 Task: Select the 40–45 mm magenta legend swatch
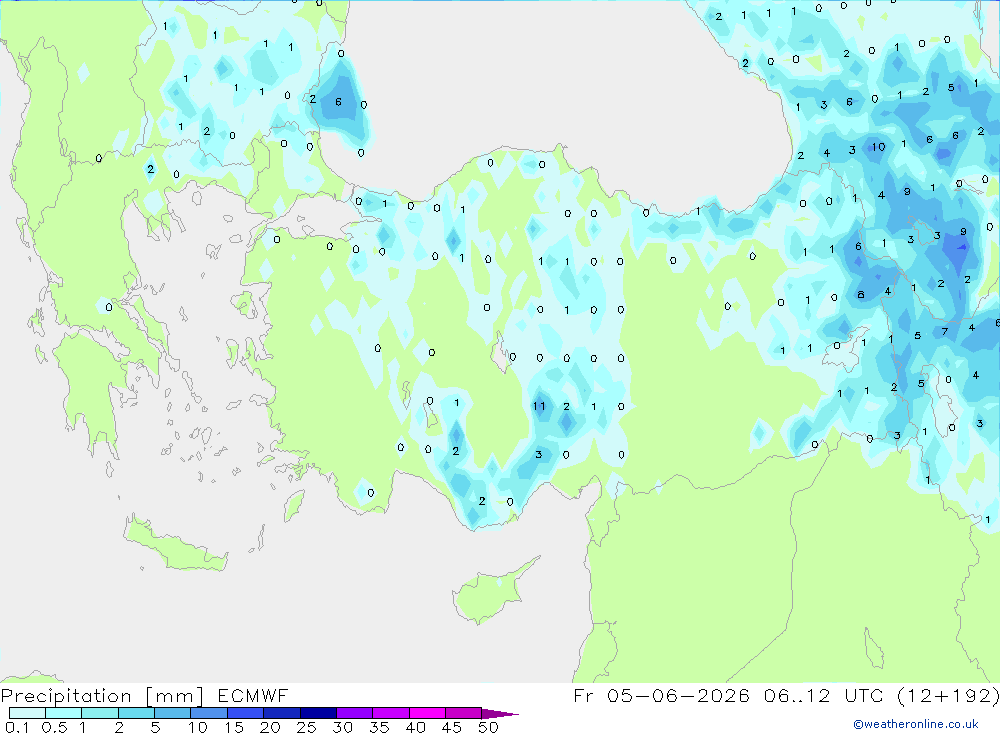427,713
